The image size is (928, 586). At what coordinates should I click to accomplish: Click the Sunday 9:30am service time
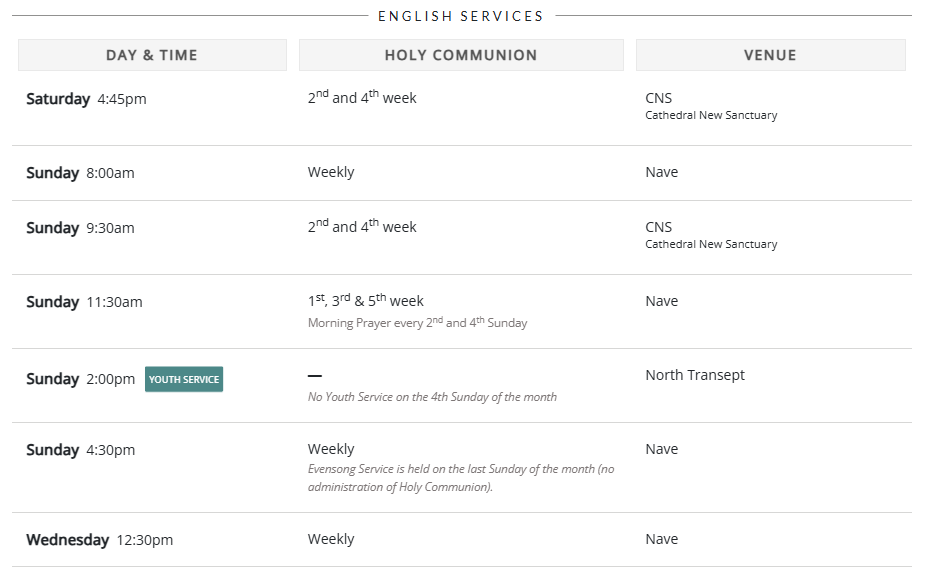tap(80, 228)
